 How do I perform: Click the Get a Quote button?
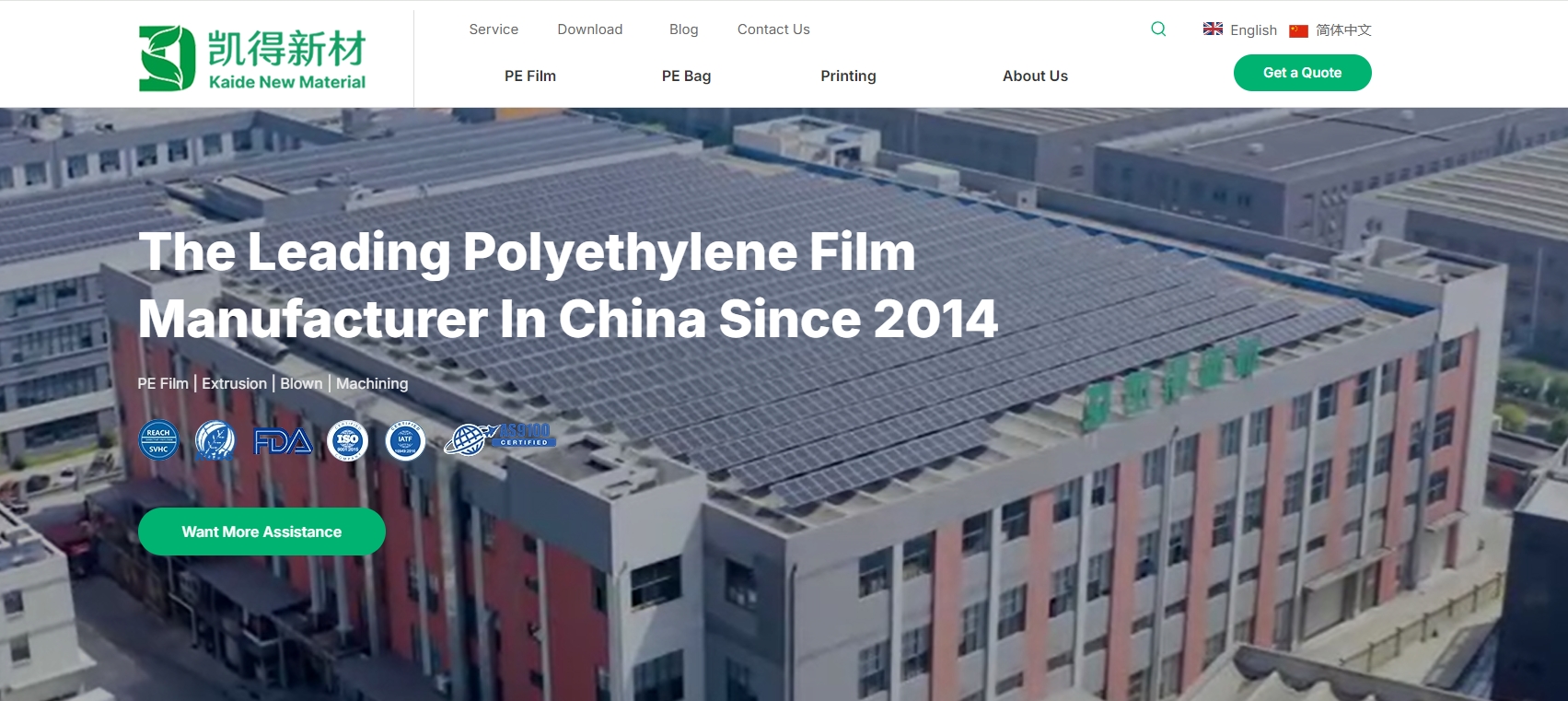(x=1302, y=73)
